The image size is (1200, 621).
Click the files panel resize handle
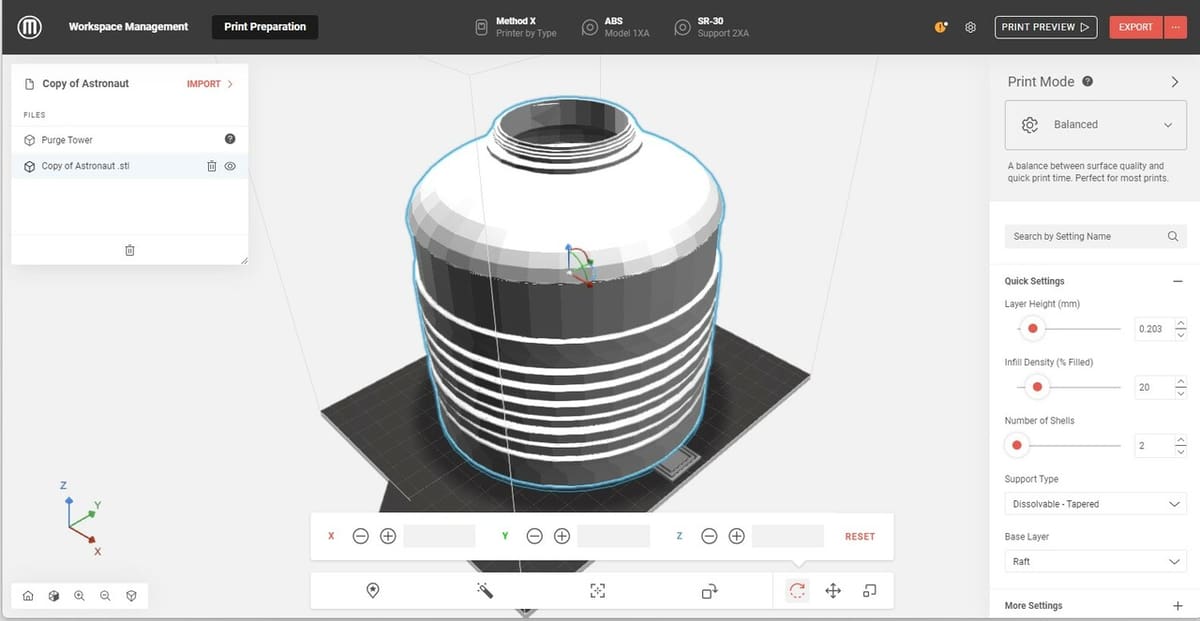(244, 261)
